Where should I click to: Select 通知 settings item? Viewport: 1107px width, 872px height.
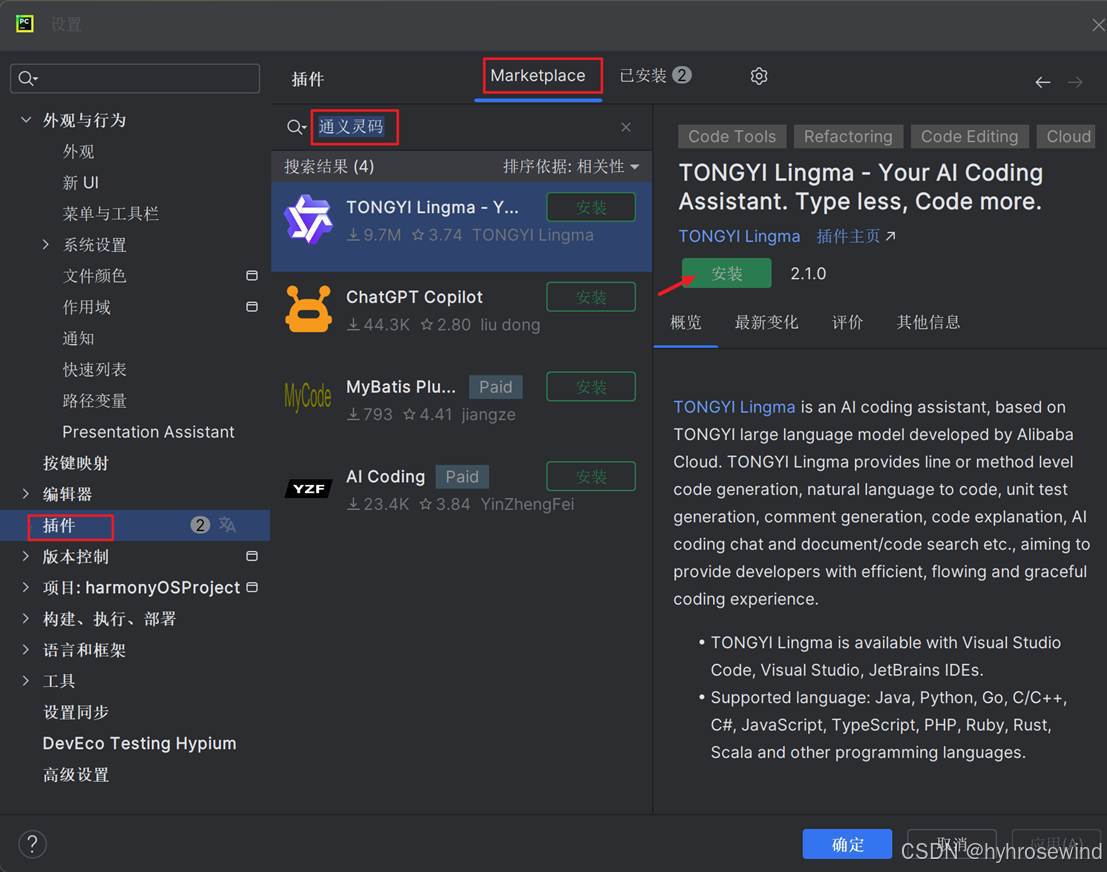click(78, 338)
